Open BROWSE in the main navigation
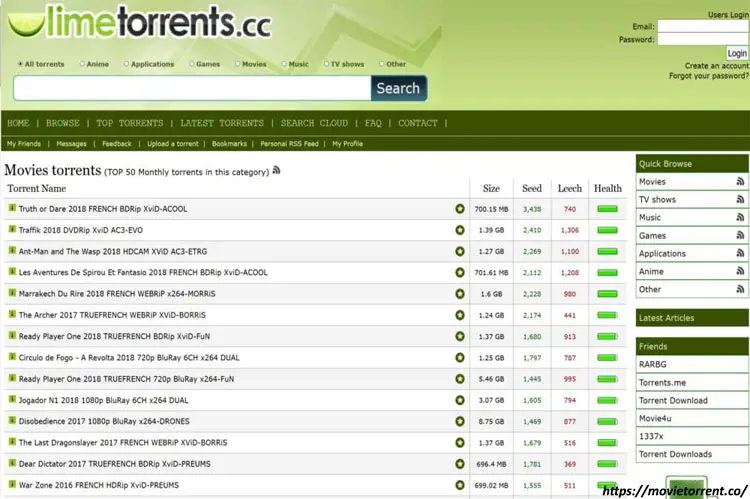 point(63,123)
